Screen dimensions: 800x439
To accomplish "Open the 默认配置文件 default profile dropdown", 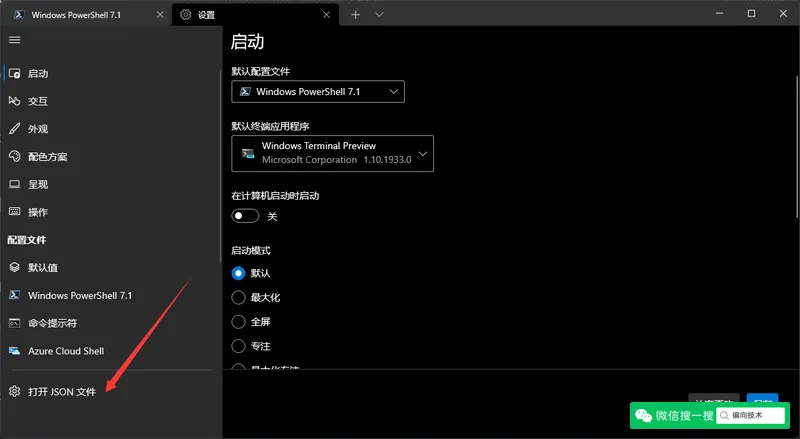I will point(318,91).
